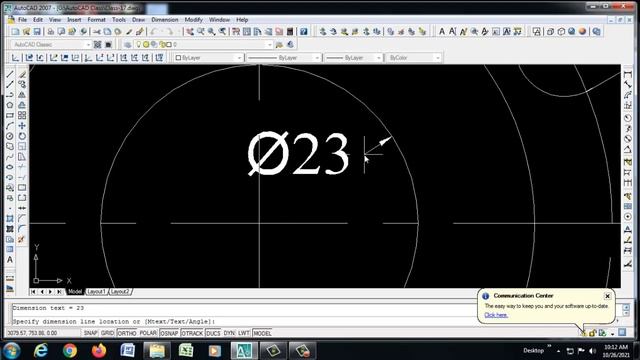640x360 pixels.
Task: Select the Arc draw tool
Action: [x=10, y=126]
